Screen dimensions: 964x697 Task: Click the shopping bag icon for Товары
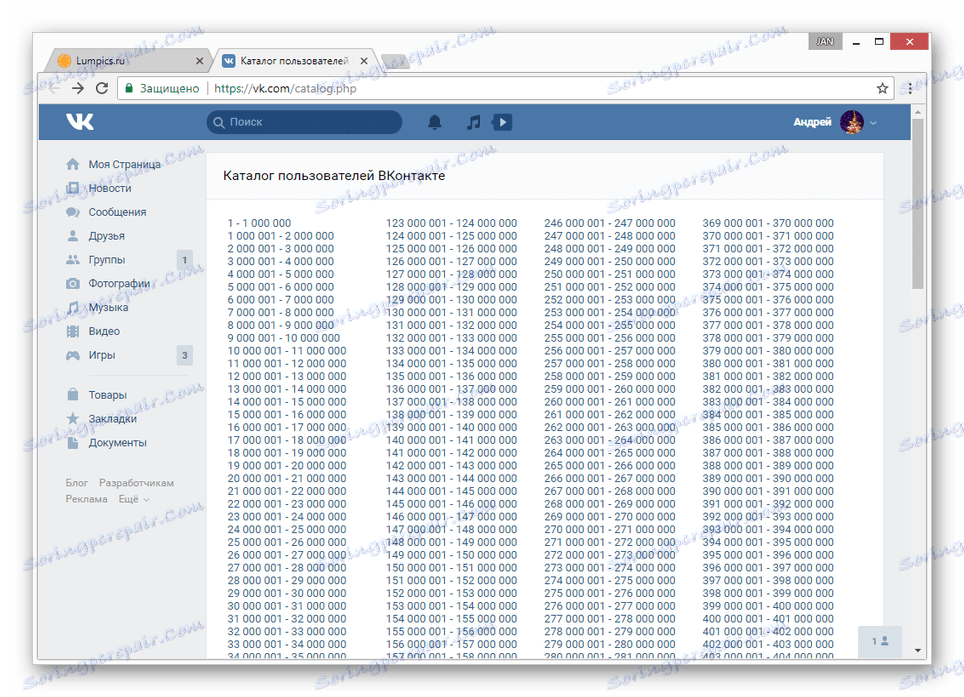click(x=73, y=395)
